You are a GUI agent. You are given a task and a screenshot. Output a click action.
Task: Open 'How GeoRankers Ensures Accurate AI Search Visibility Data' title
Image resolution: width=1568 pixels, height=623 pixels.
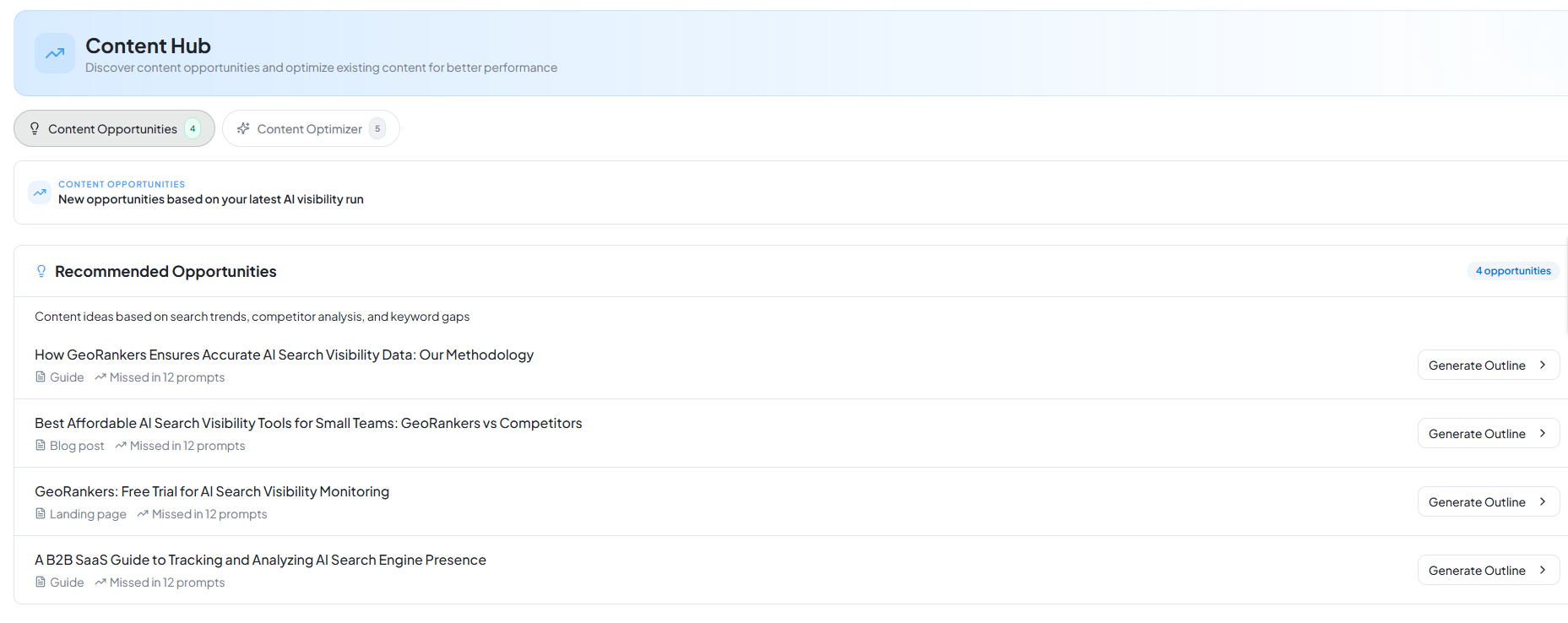284,355
